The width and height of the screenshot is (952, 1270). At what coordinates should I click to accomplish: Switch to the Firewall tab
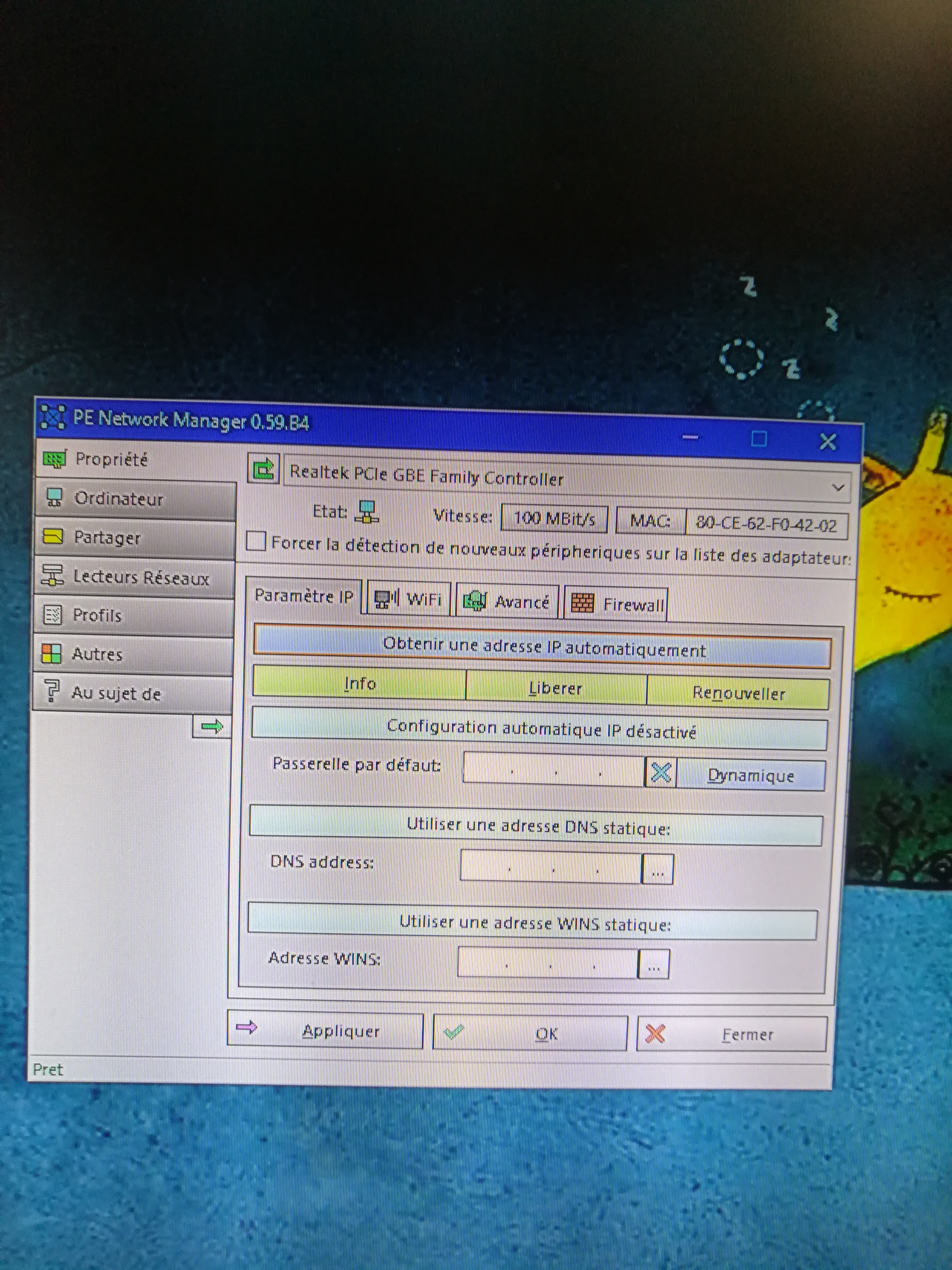point(616,604)
